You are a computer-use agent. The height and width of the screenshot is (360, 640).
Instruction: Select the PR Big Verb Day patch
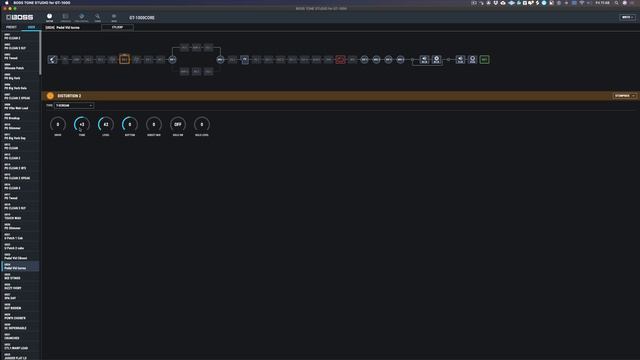20,136
